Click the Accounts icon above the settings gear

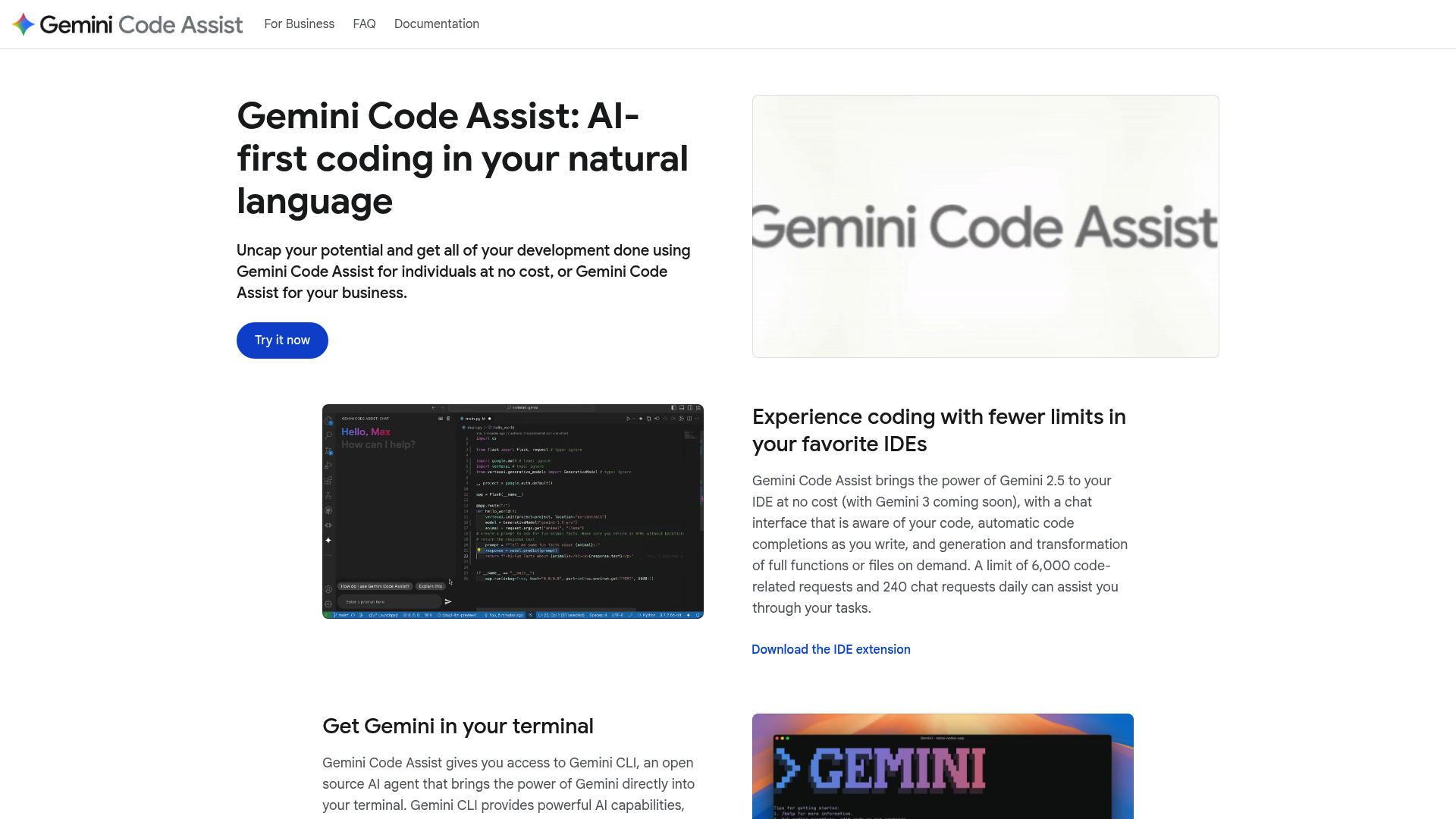(328, 588)
